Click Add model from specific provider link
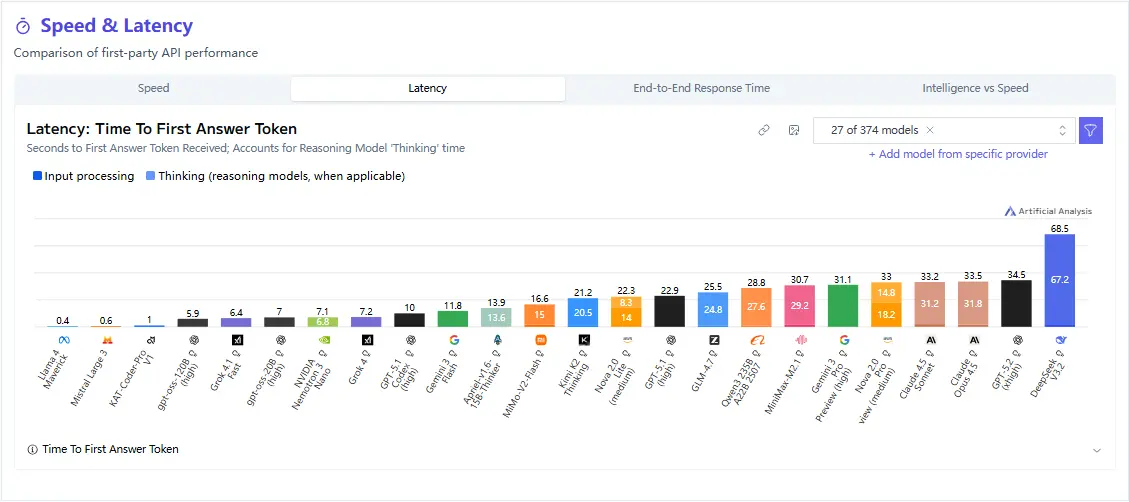Image resolution: width=1129 pixels, height=502 pixels. 958,154
